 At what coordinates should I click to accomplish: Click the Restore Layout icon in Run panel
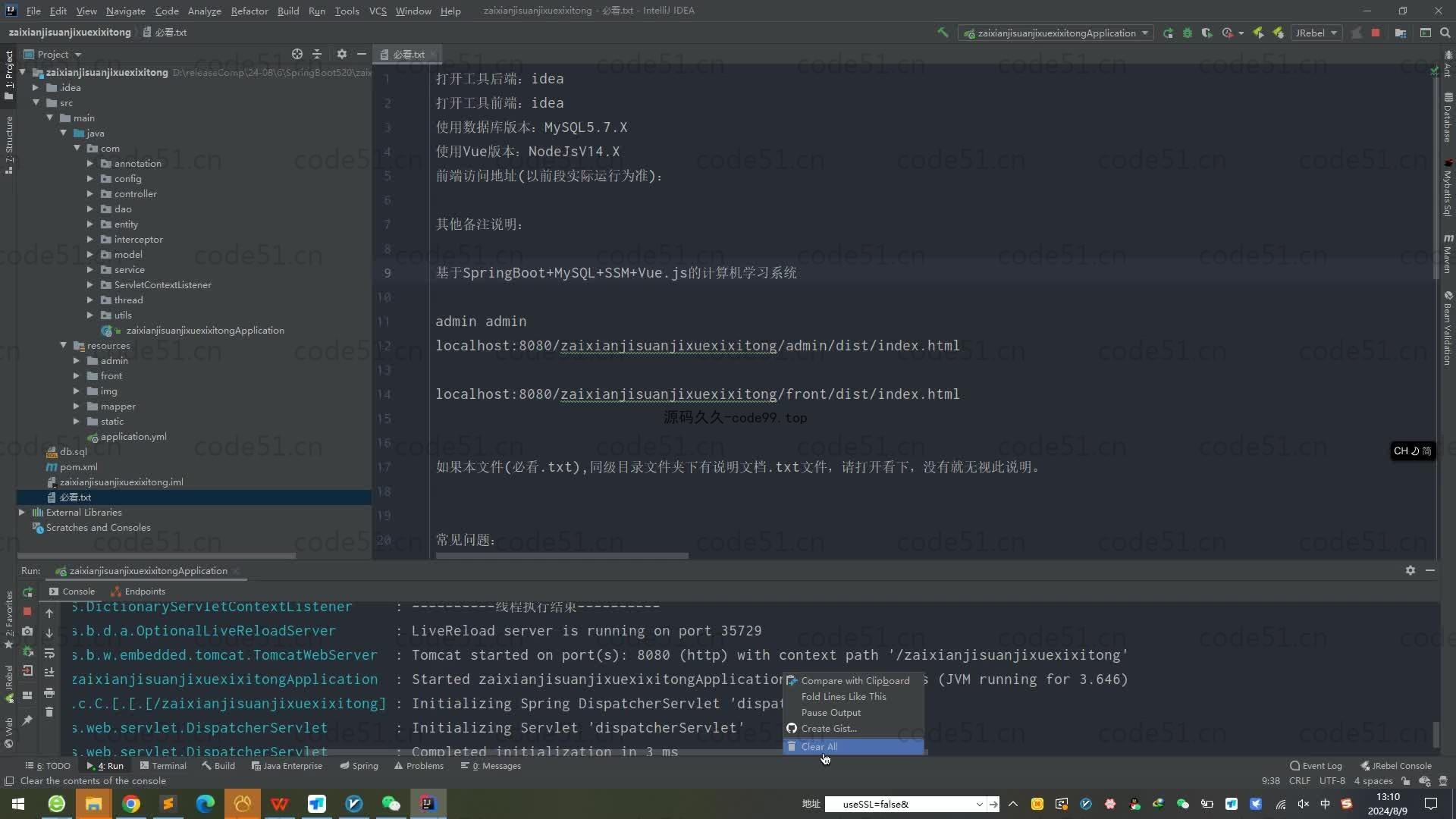(27, 695)
